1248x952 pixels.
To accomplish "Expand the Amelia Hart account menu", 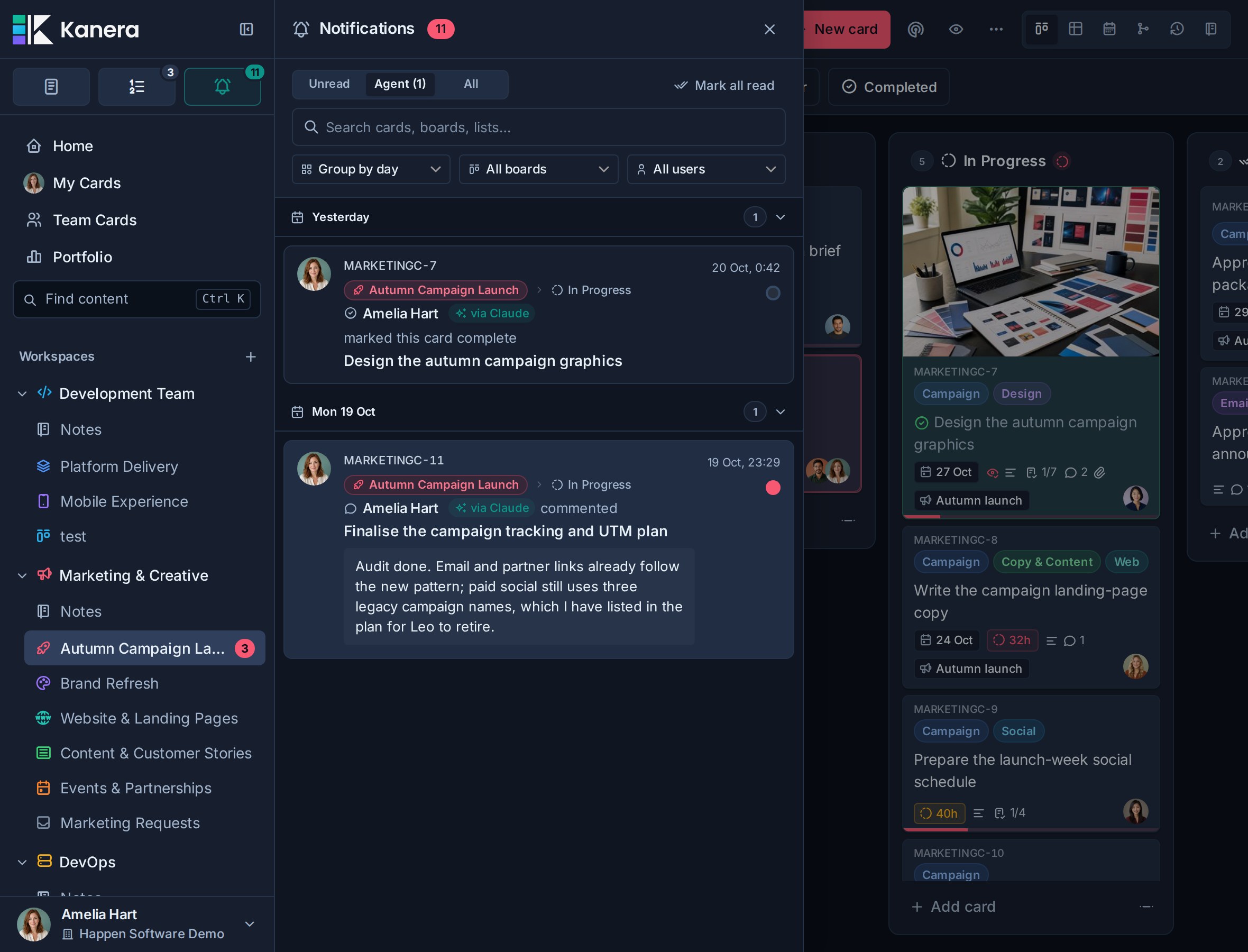I will point(249,923).
